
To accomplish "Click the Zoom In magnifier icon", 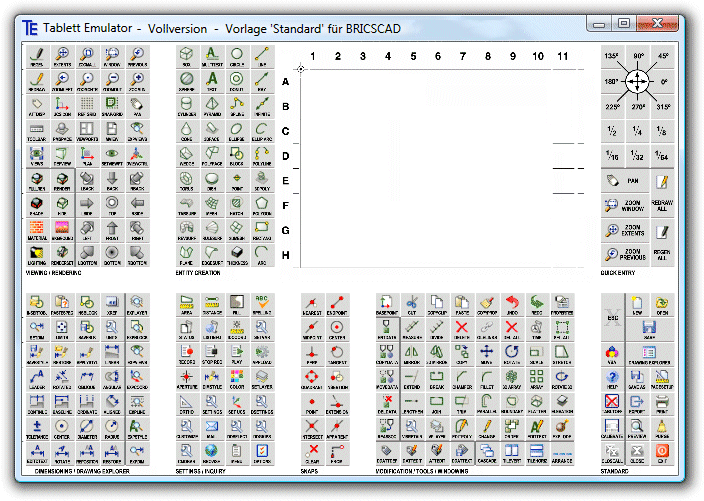I will tap(137, 81).
